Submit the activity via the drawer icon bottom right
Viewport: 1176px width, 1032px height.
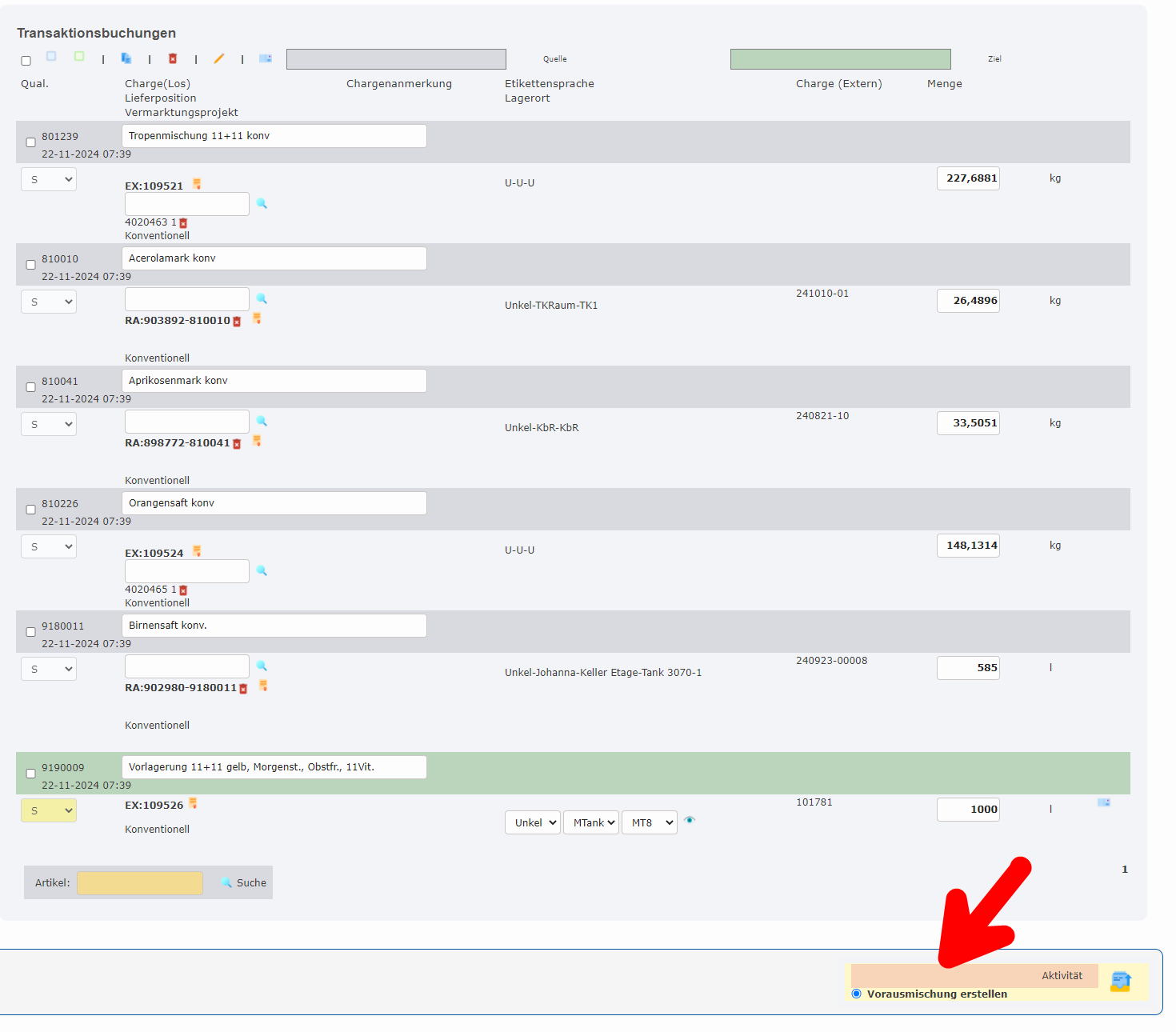pyautogui.click(x=1120, y=980)
